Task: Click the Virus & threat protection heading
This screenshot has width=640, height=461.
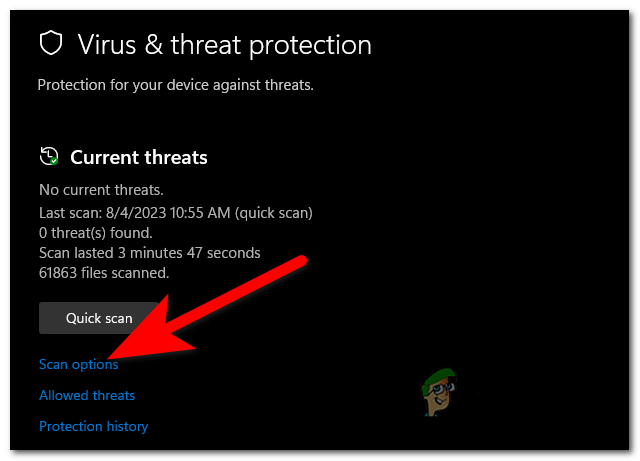Action: click(x=224, y=45)
